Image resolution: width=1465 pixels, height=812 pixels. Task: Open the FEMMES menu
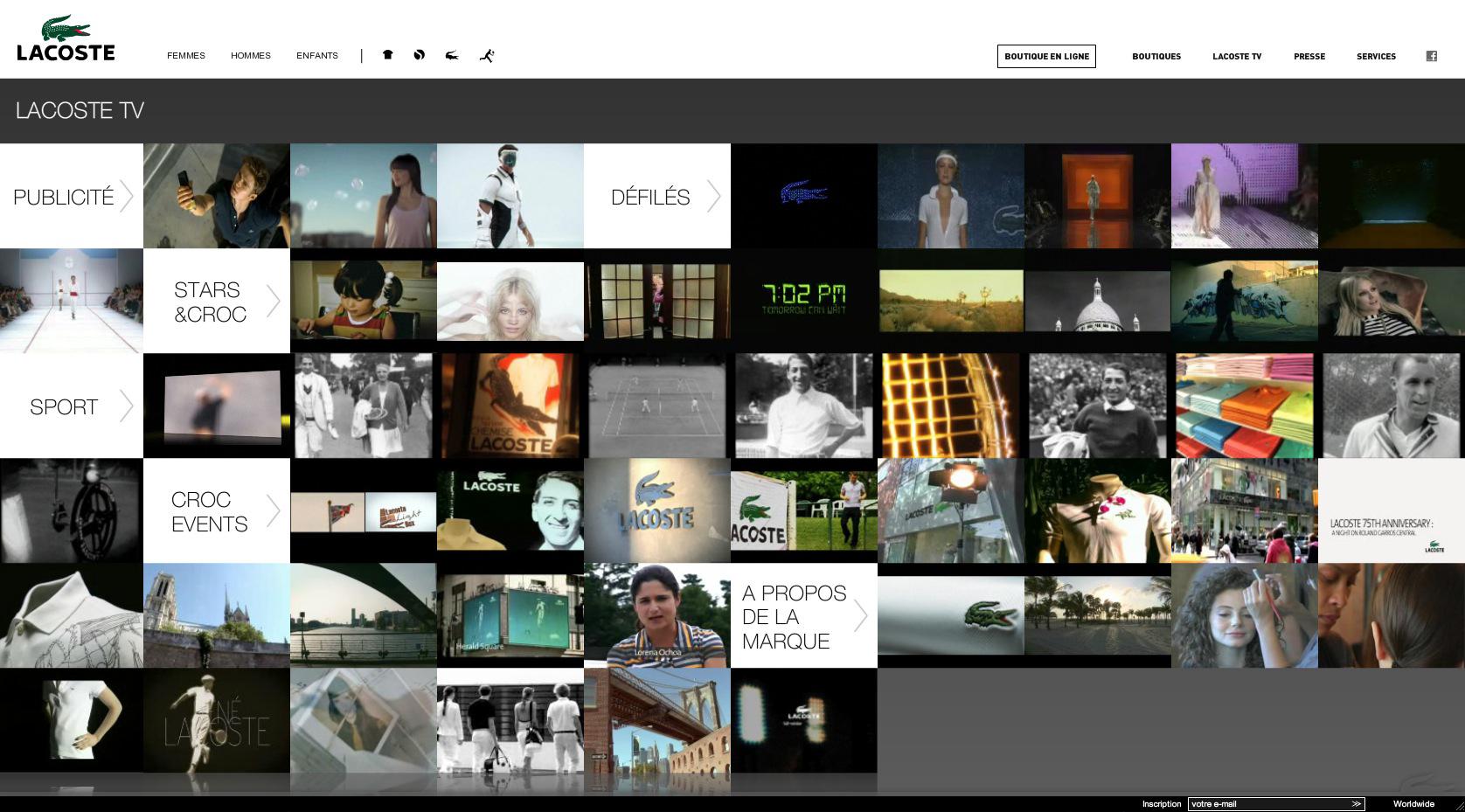pyautogui.click(x=186, y=56)
